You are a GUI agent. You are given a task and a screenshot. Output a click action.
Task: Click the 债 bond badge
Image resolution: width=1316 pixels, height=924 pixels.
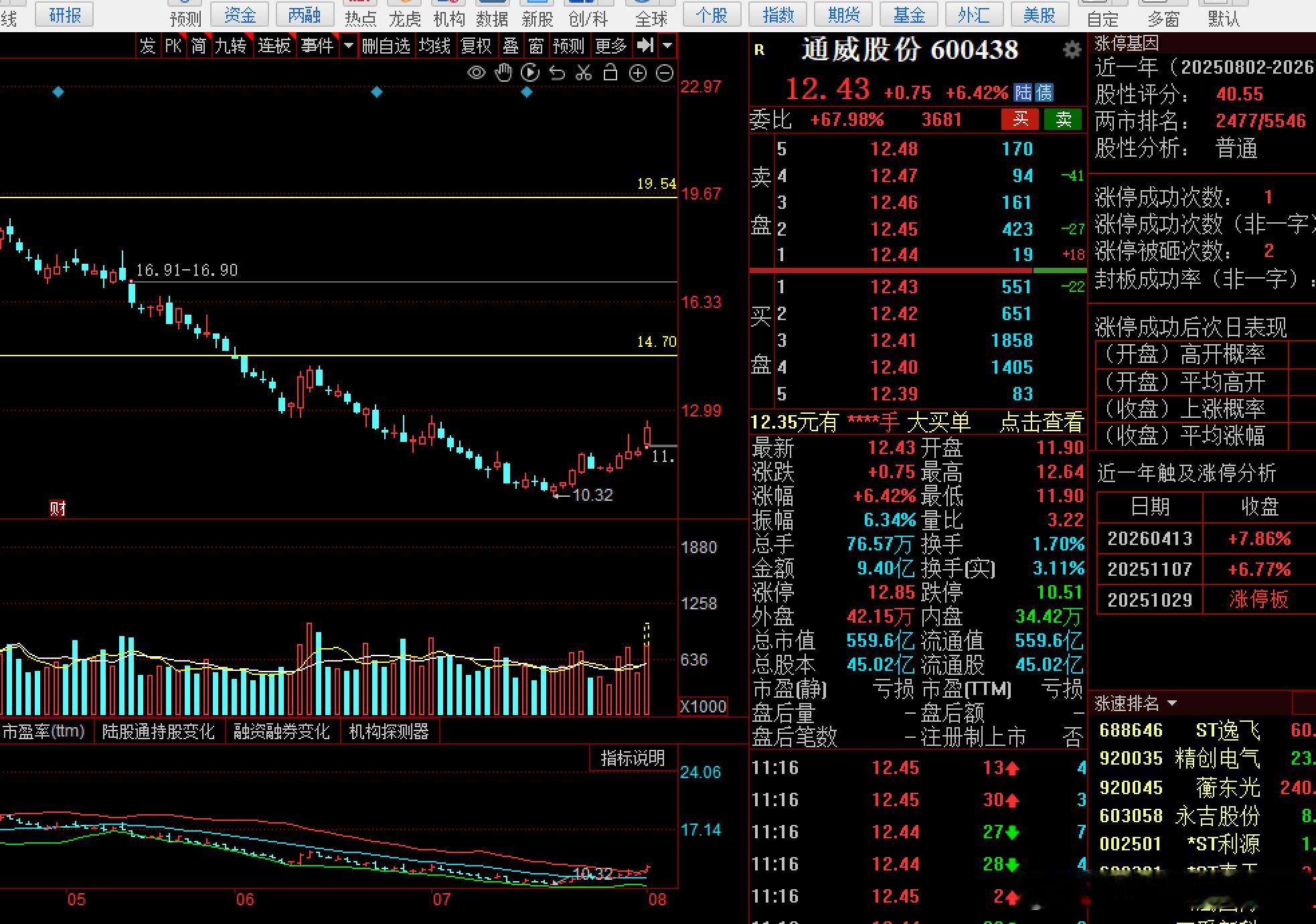(1044, 92)
